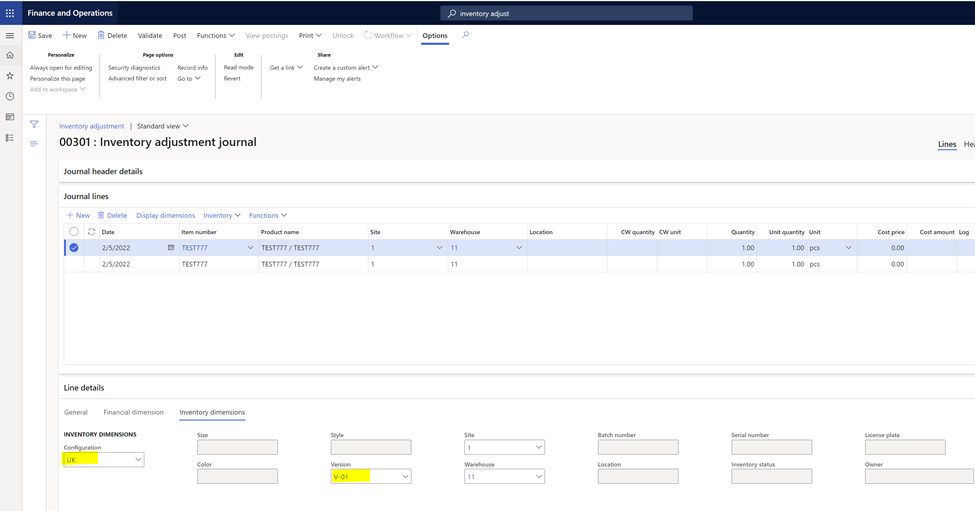Image resolution: width=975 pixels, height=511 pixels.
Task: Select the Options tab
Action: click(x=435, y=35)
